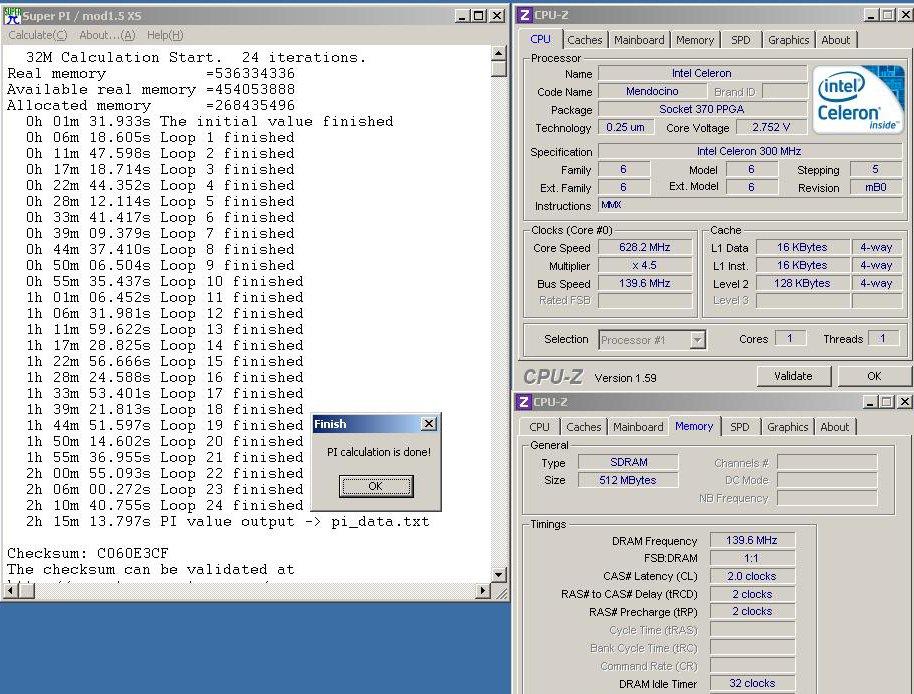
Task: Click the Super PI vertical scrollbar up arrow
Action: click(498, 54)
